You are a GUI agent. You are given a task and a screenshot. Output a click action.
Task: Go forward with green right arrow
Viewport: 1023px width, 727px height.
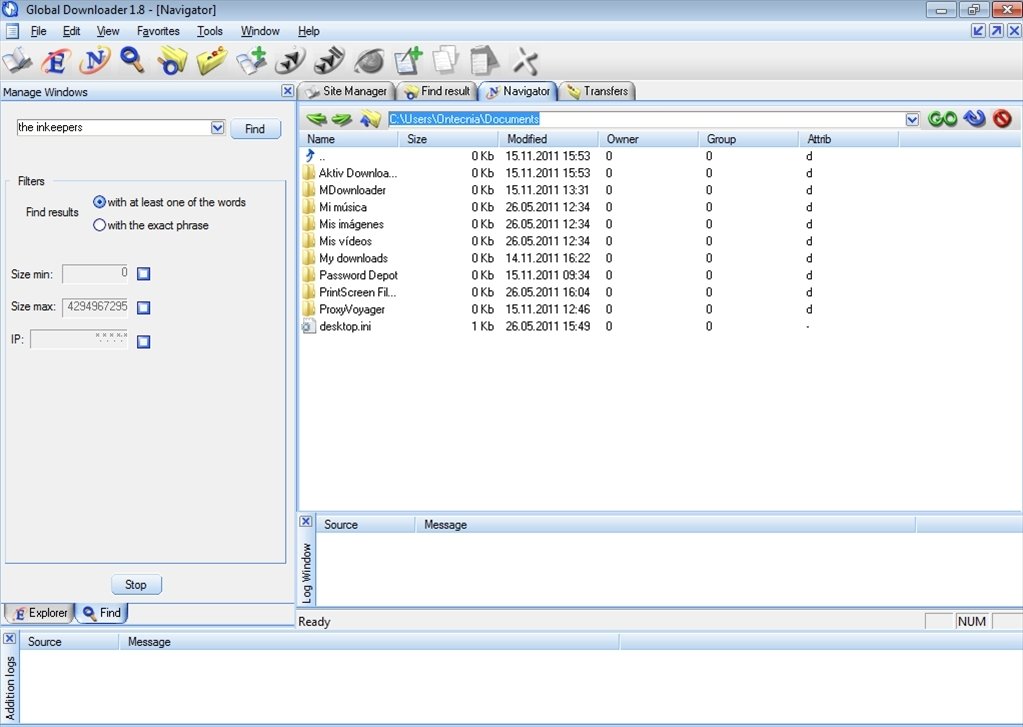pos(341,119)
